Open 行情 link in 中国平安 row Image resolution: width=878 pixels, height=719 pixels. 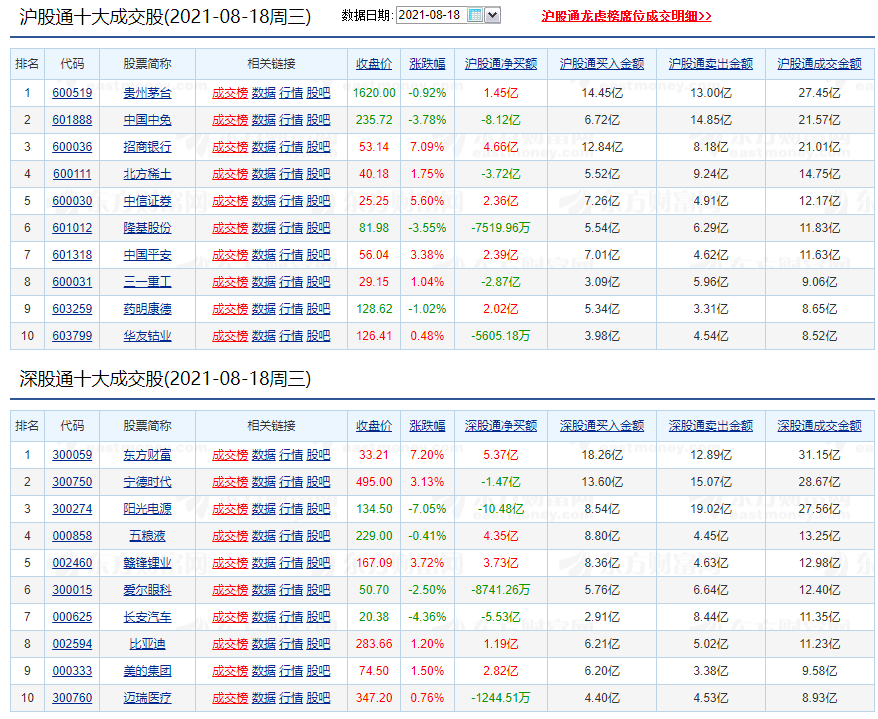pyautogui.click(x=291, y=255)
